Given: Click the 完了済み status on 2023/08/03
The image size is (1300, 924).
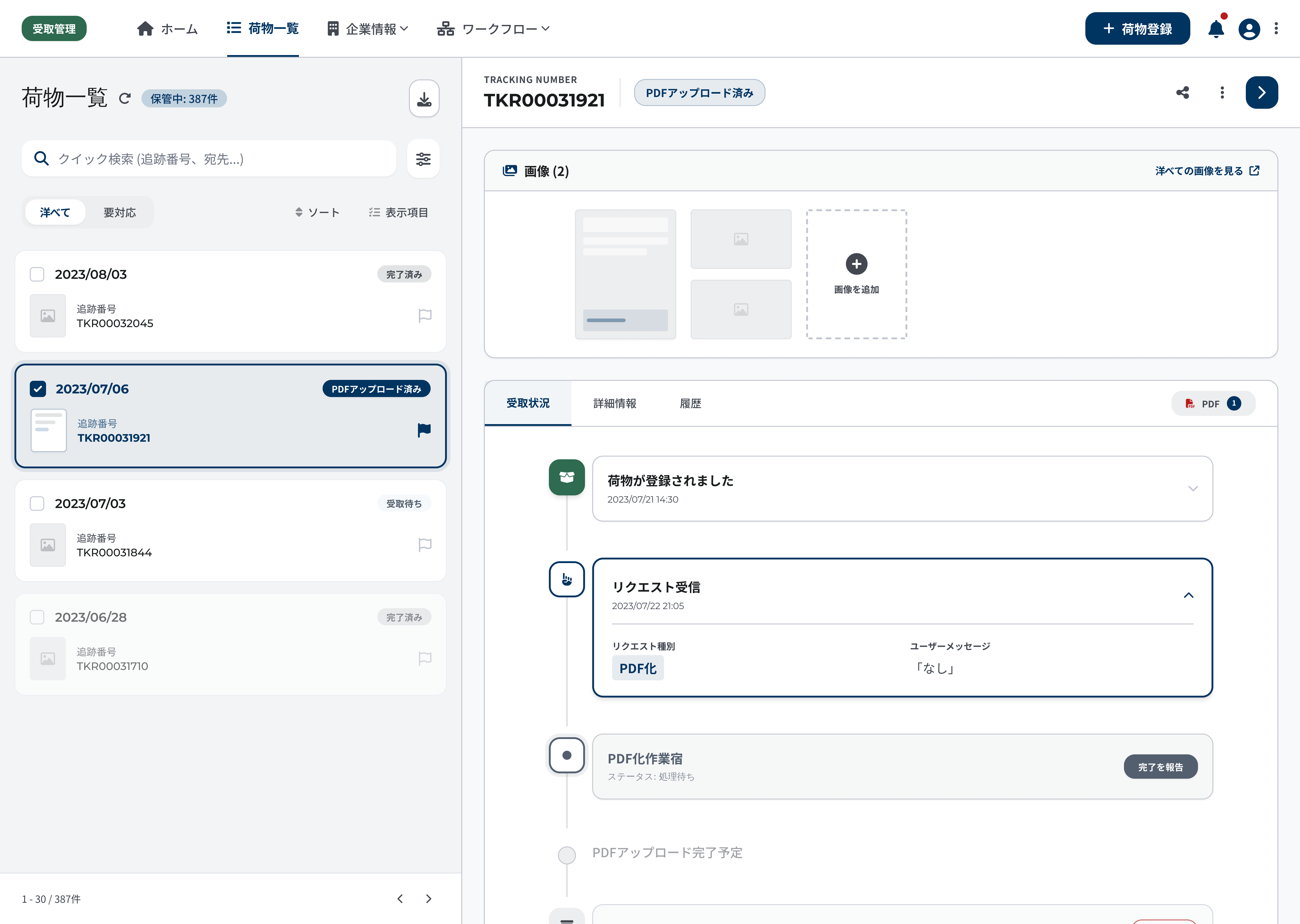Looking at the screenshot, I should 404,274.
